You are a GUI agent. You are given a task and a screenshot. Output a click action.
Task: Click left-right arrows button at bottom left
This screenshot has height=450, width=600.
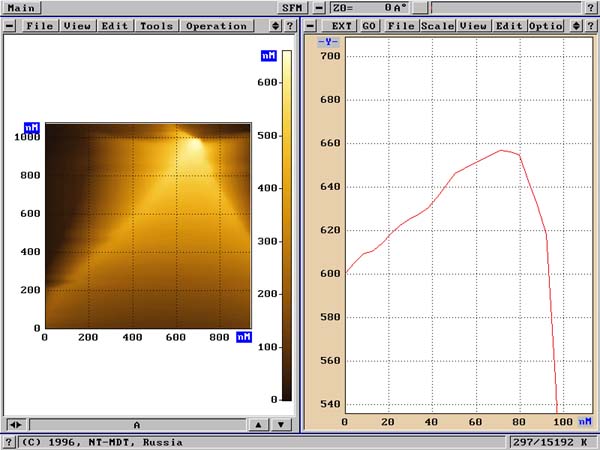pyautogui.click(x=15, y=424)
